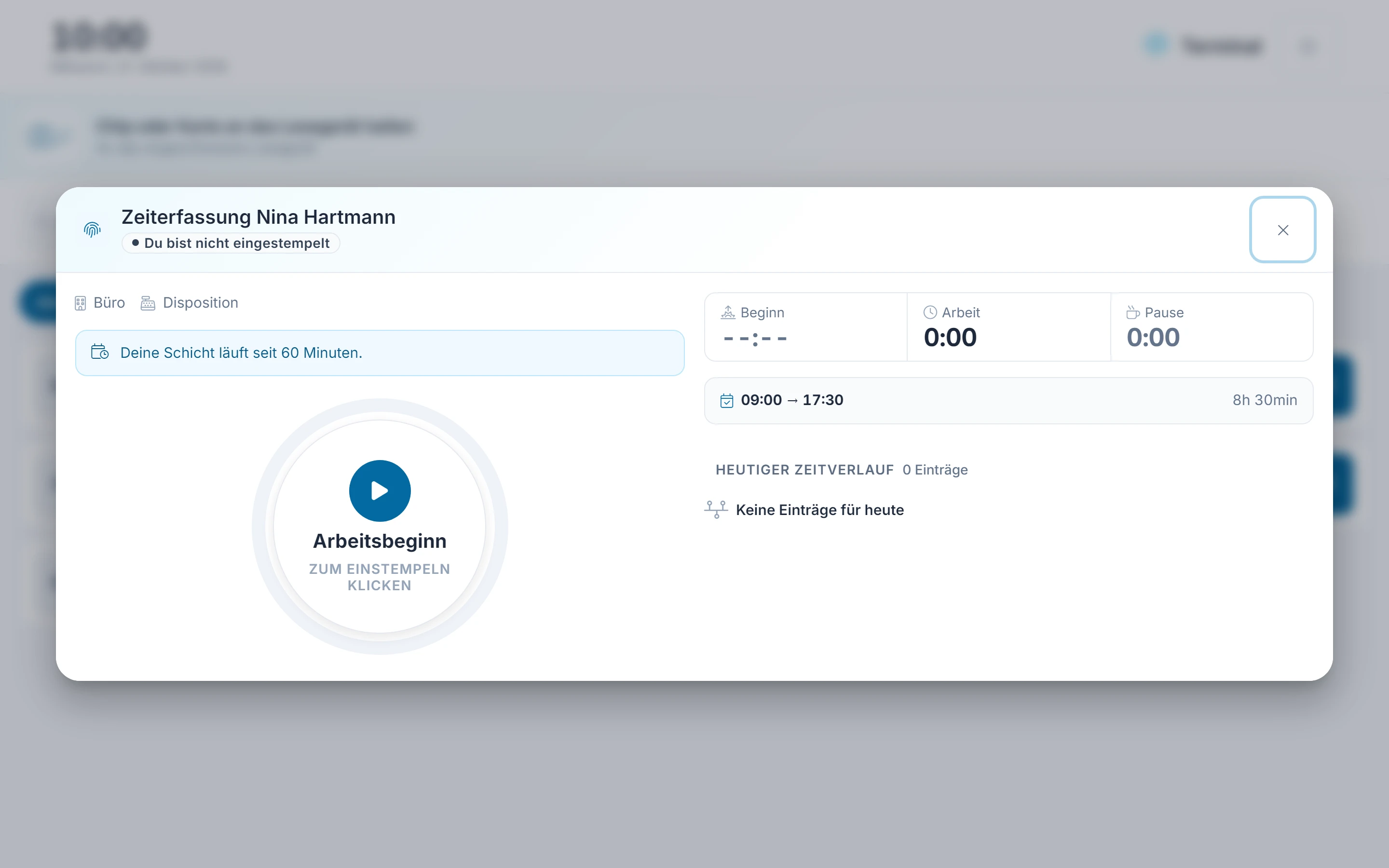Click the fingerprint icon in dialog header
1389x868 pixels.
(x=93, y=230)
